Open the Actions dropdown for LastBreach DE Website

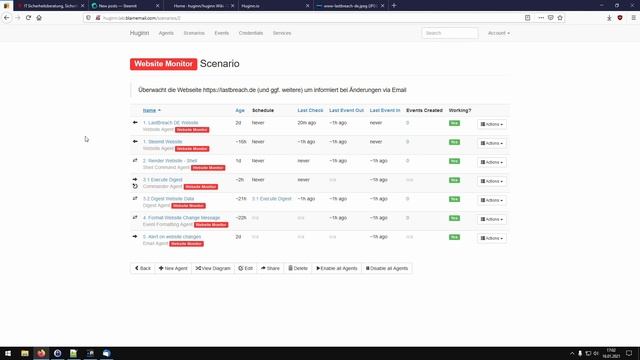[492, 124]
